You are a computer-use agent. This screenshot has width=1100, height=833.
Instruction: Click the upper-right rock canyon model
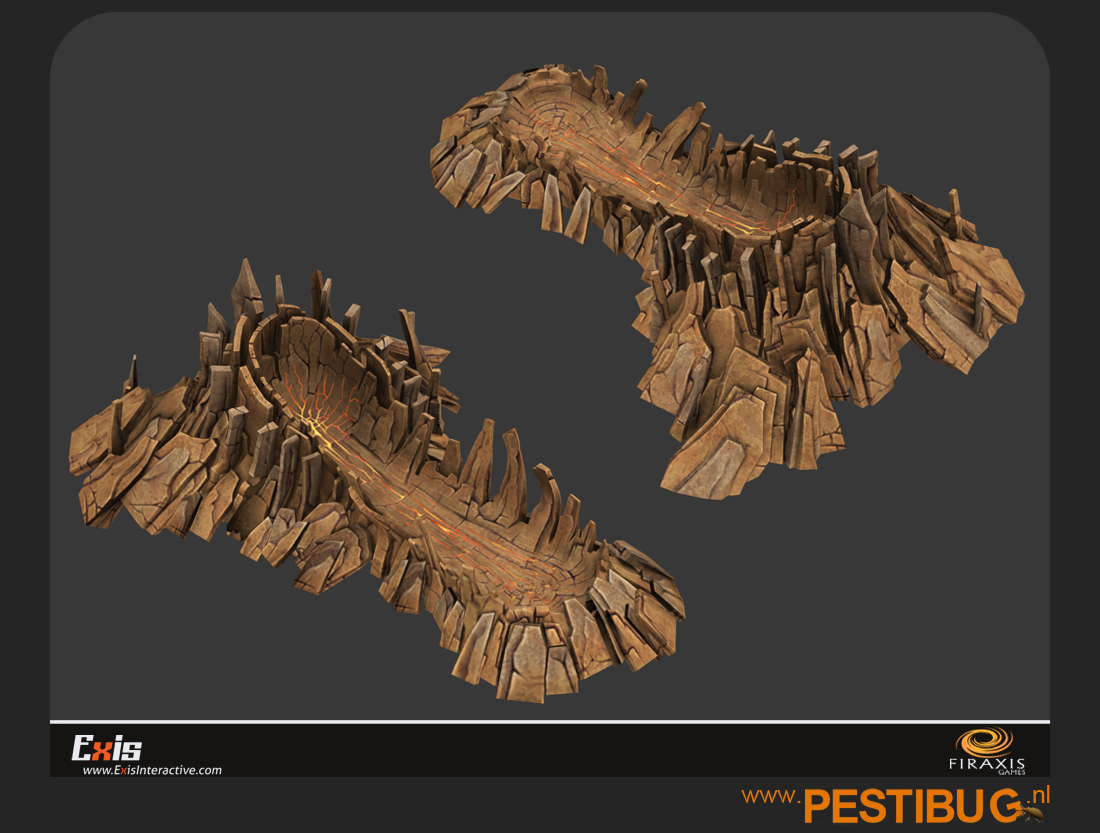point(727,281)
